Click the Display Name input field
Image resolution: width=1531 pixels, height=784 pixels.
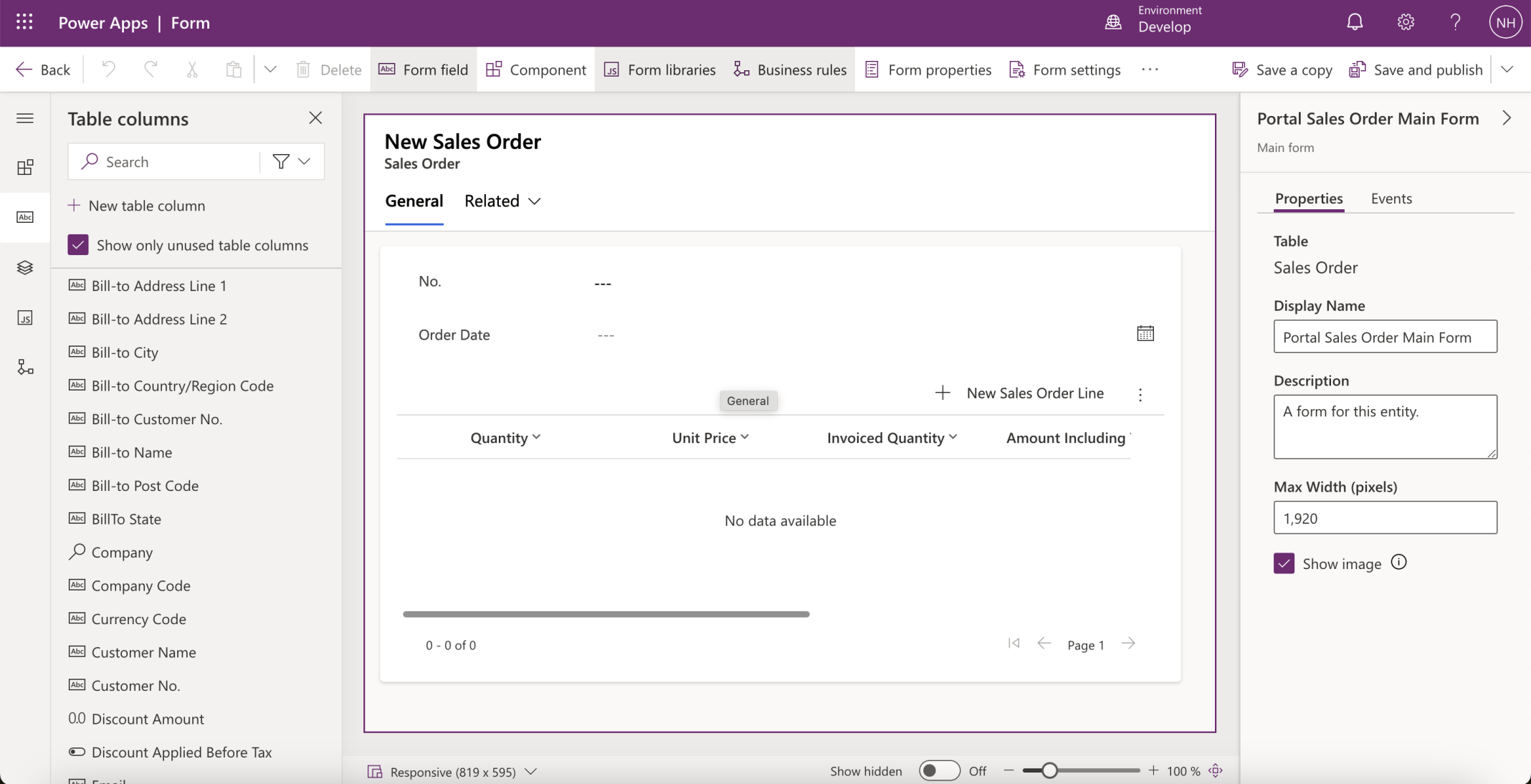(x=1384, y=337)
